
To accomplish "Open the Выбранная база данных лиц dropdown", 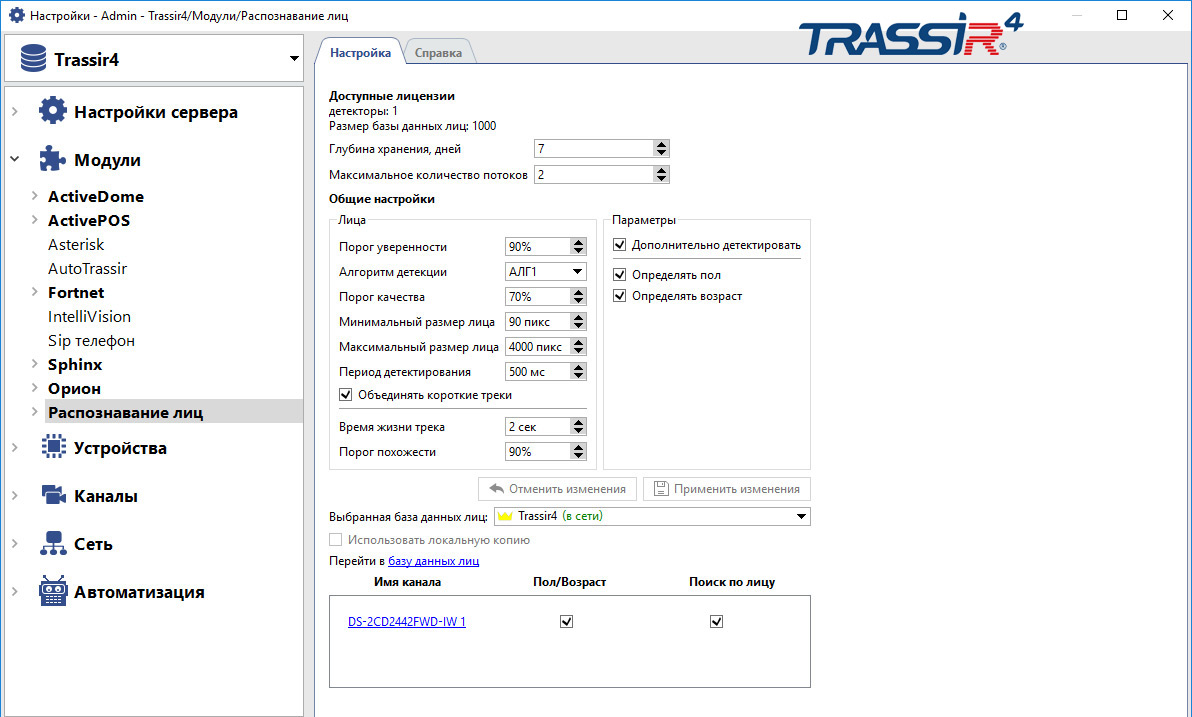I will pyautogui.click(x=801, y=516).
